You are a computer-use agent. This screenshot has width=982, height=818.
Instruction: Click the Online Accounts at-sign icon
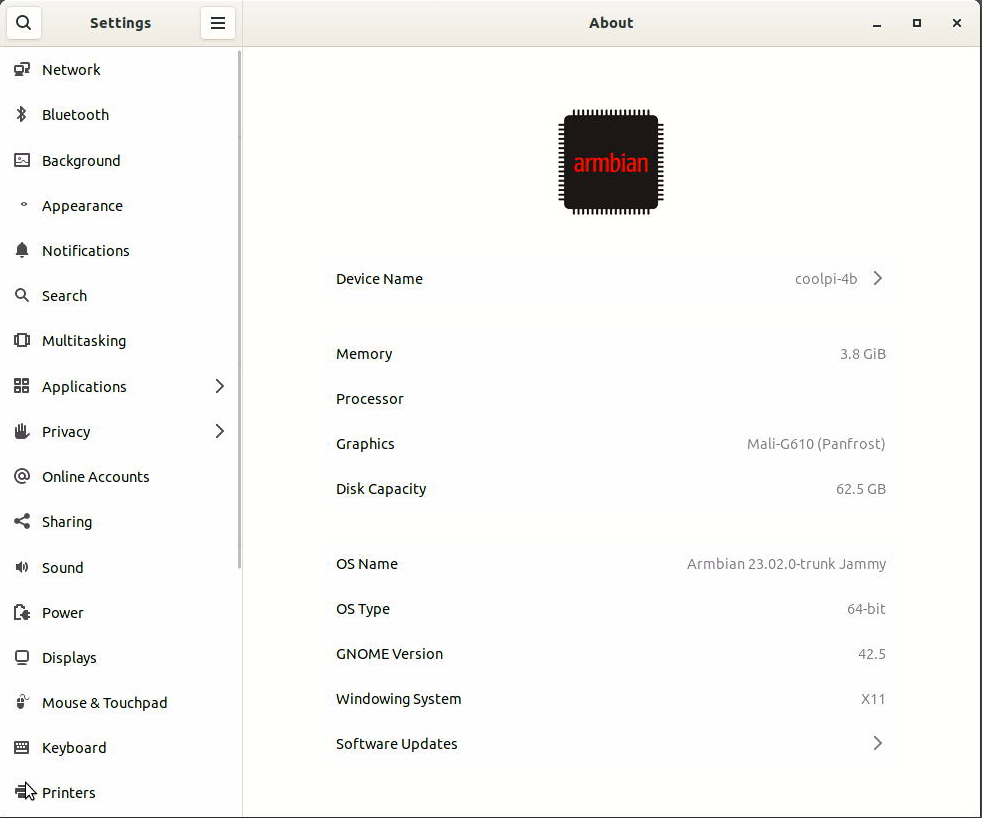[22, 476]
